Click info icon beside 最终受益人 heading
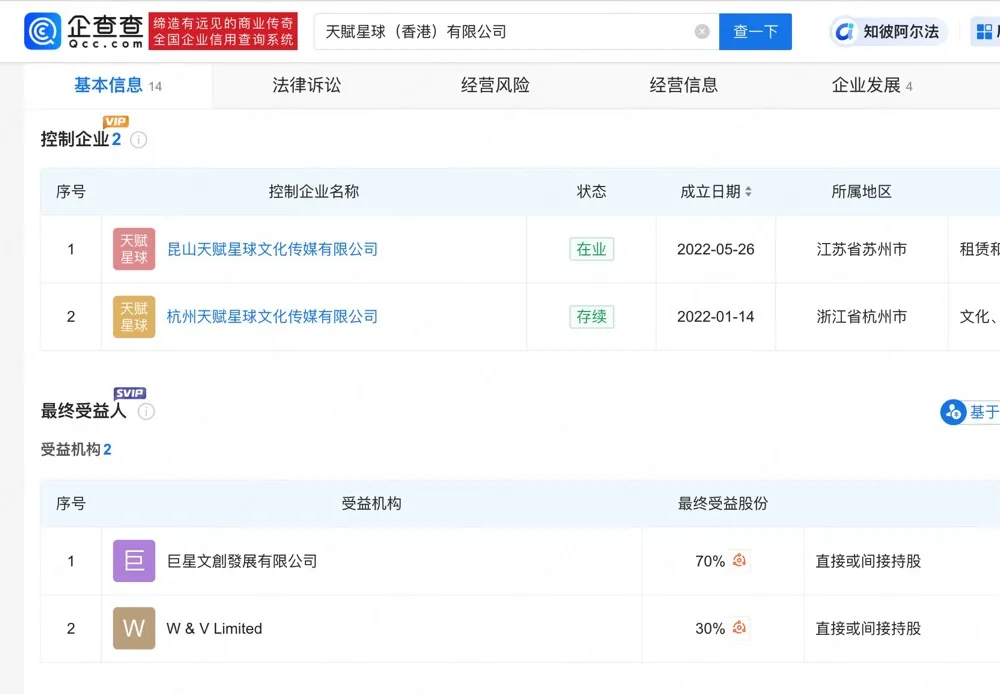 [x=146, y=411]
